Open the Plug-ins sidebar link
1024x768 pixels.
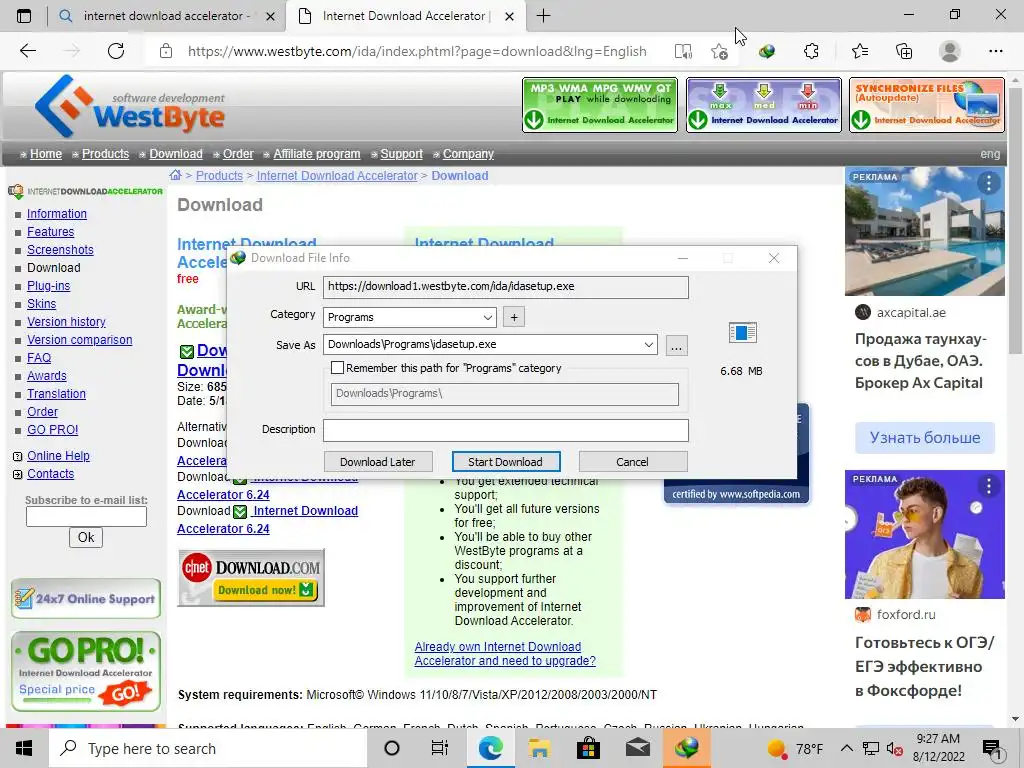48,286
